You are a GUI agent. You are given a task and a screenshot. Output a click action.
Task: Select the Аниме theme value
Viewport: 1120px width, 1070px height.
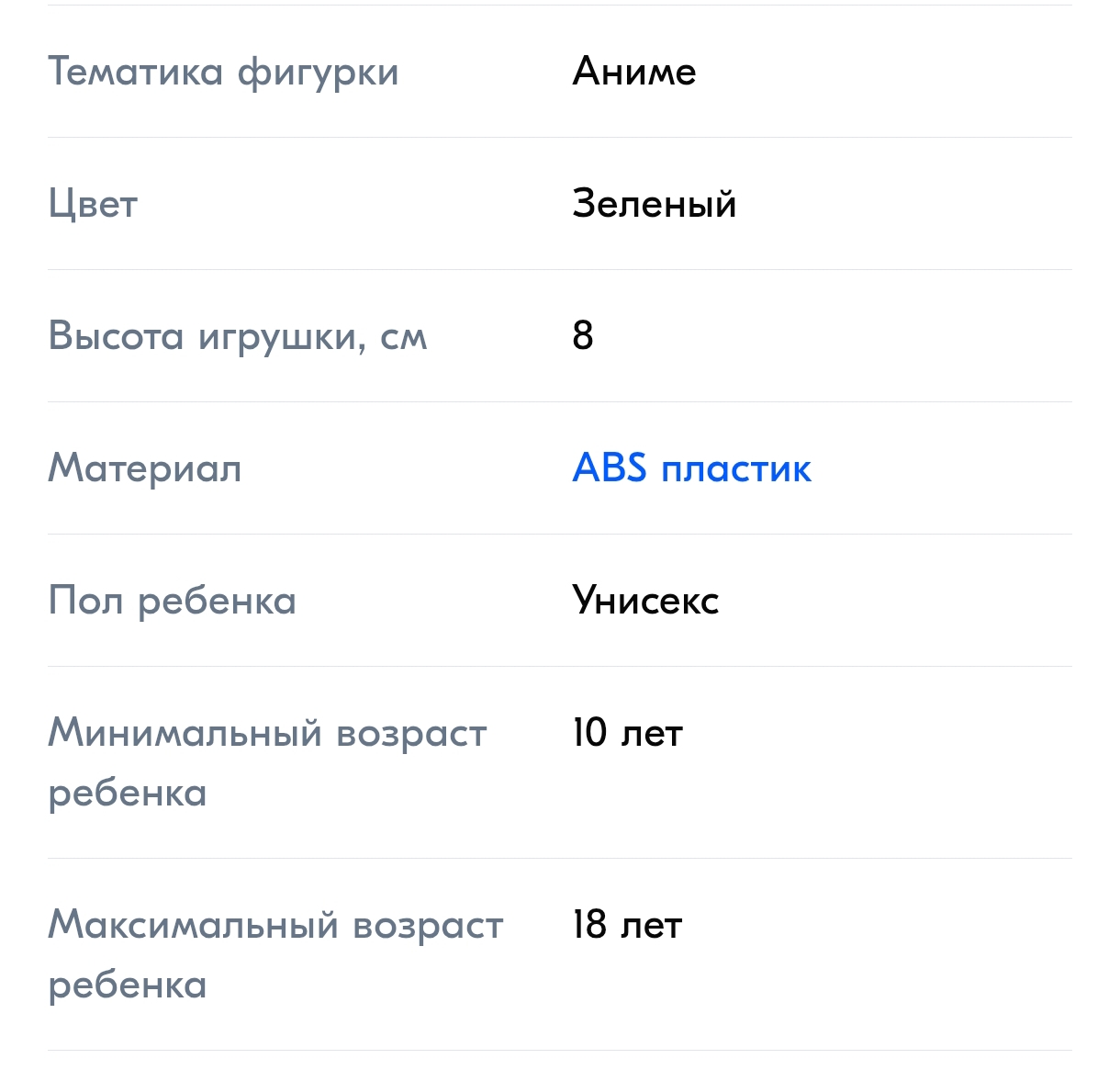pos(634,72)
